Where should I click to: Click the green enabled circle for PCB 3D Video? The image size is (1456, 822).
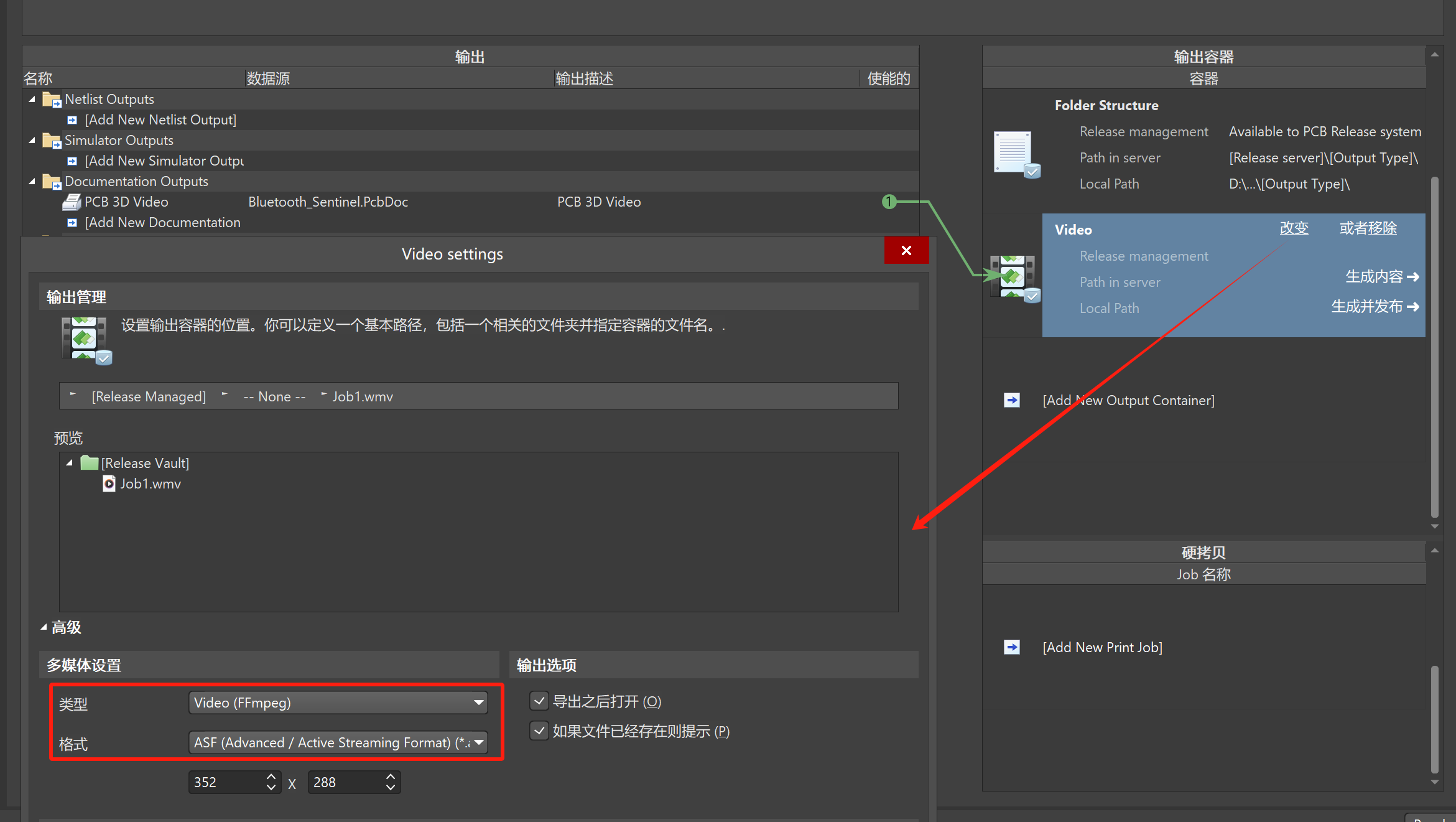click(889, 202)
